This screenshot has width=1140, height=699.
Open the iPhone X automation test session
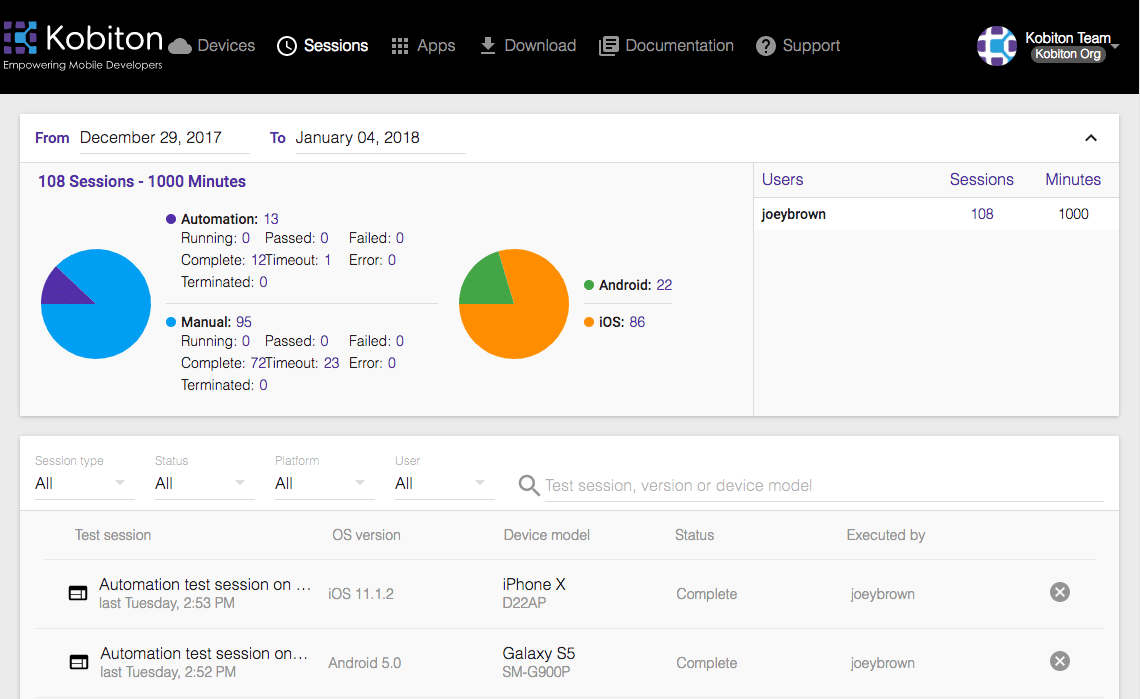(205, 585)
